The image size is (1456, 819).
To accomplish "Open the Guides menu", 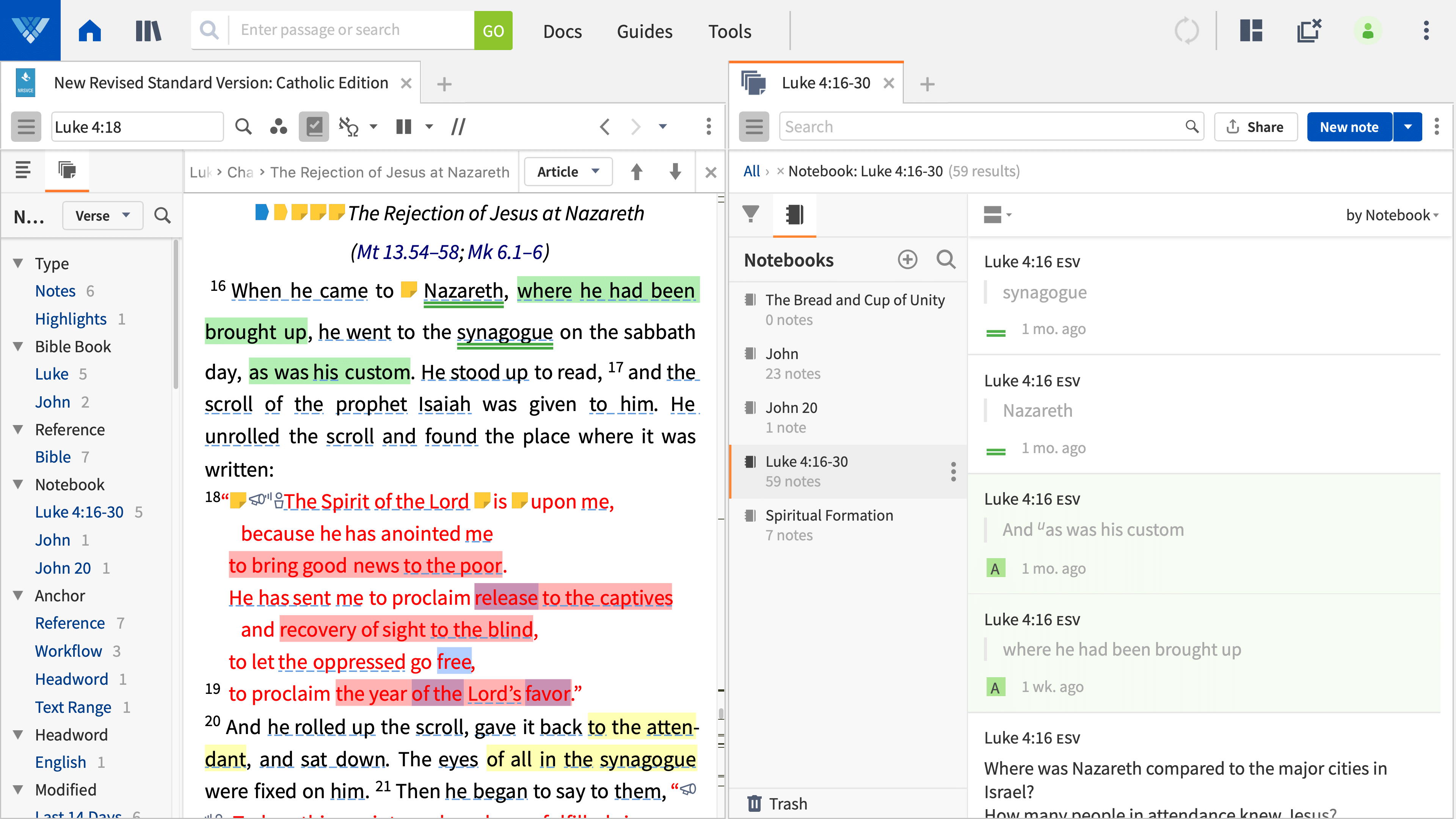I will click(644, 30).
